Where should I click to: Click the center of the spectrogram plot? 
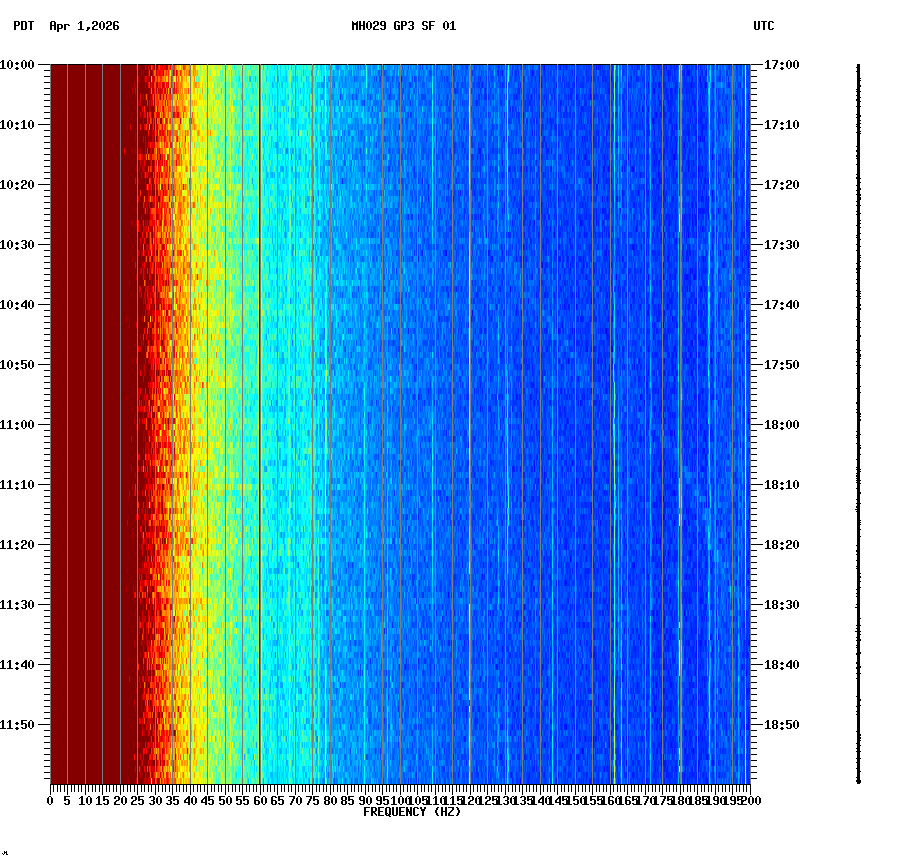click(x=398, y=424)
